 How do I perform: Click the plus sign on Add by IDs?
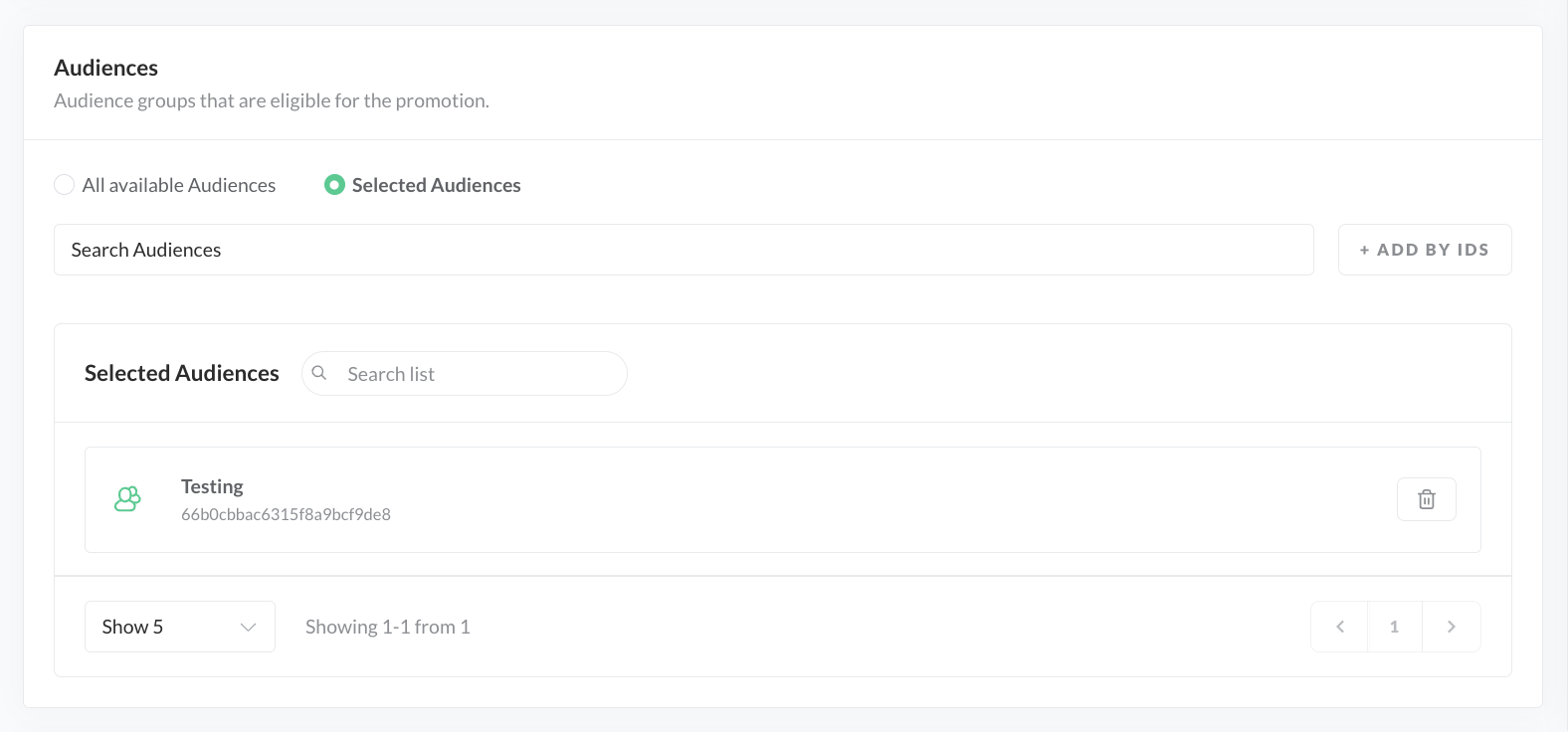pyautogui.click(x=1365, y=251)
